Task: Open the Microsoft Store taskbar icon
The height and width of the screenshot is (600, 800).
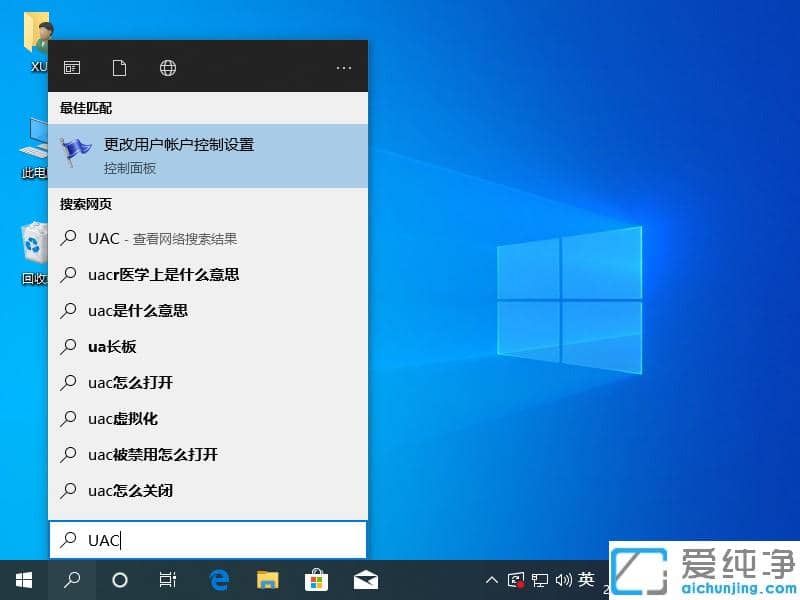Action: [x=316, y=579]
